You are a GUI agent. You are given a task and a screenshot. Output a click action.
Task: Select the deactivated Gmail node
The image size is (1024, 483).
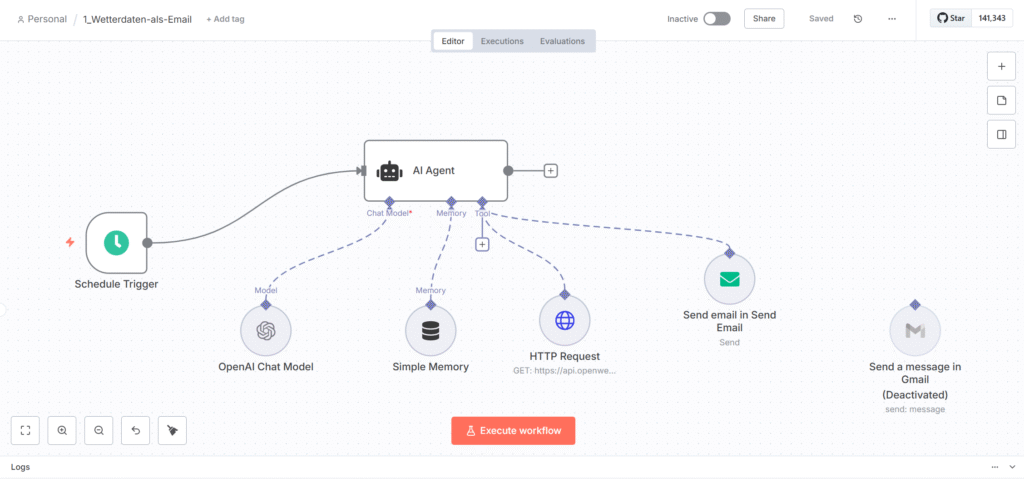[914, 331]
